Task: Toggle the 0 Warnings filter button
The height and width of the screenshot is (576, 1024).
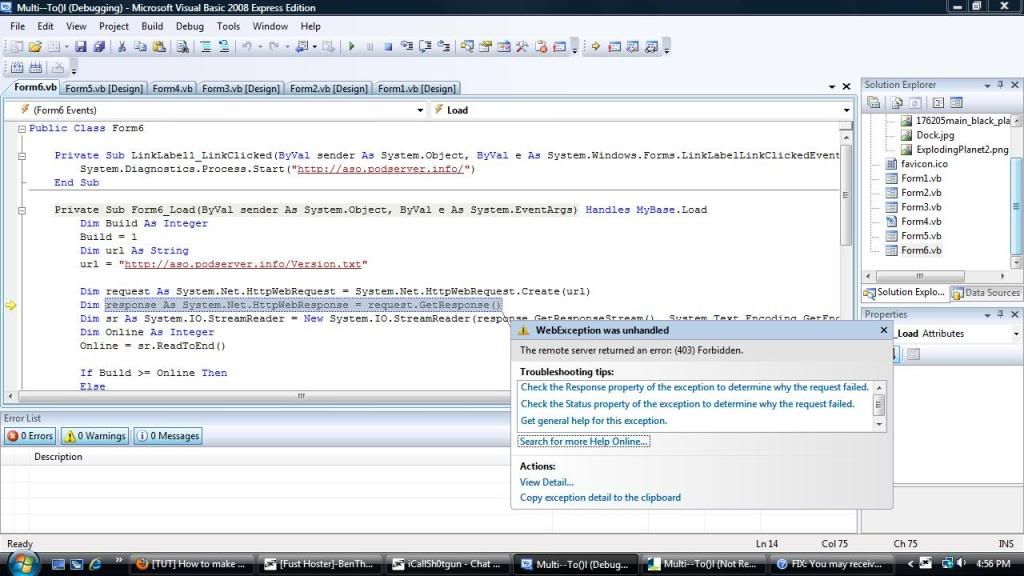Action: [95, 436]
